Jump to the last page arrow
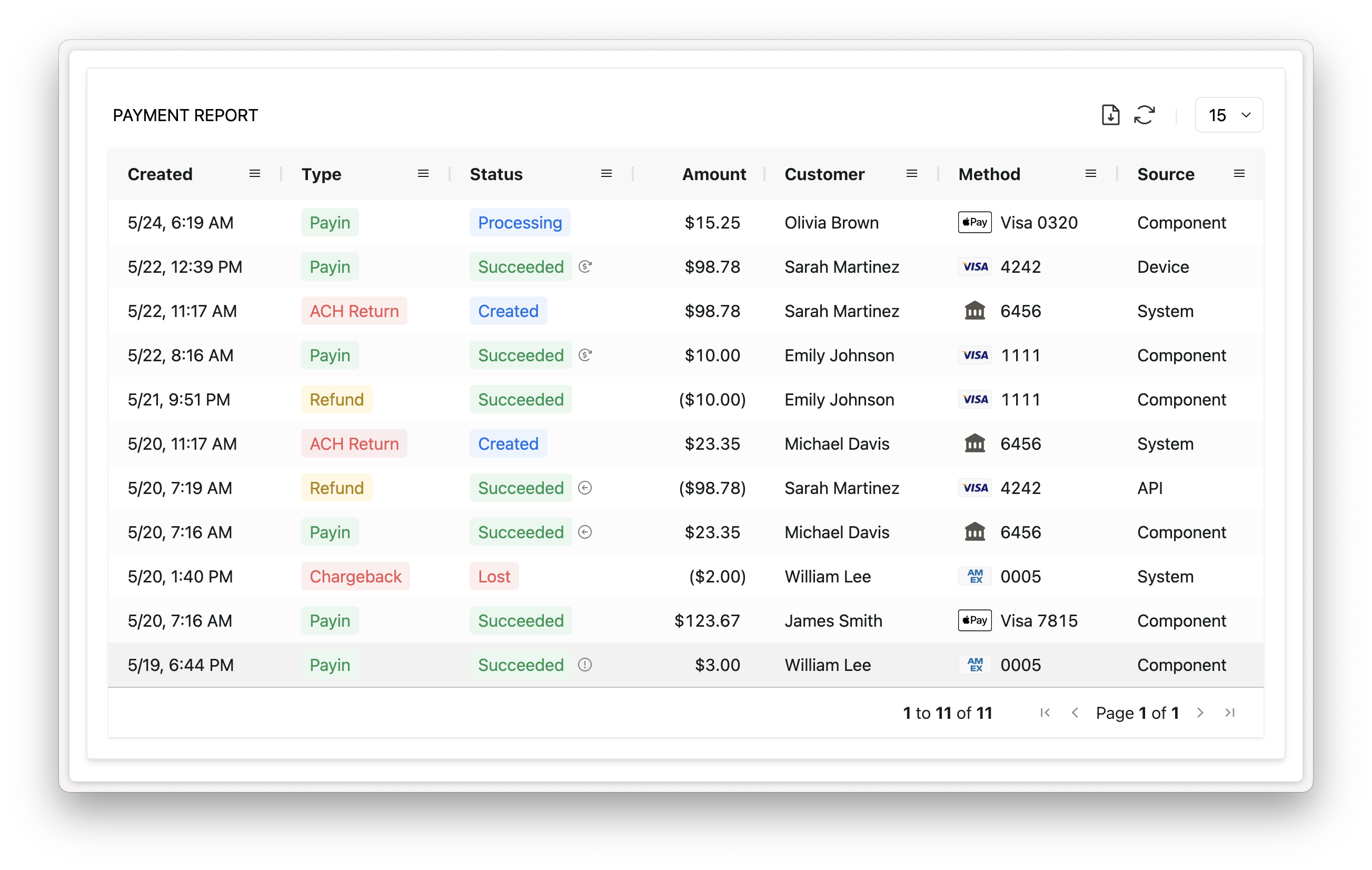The width and height of the screenshot is (1372, 870). (1229, 713)
